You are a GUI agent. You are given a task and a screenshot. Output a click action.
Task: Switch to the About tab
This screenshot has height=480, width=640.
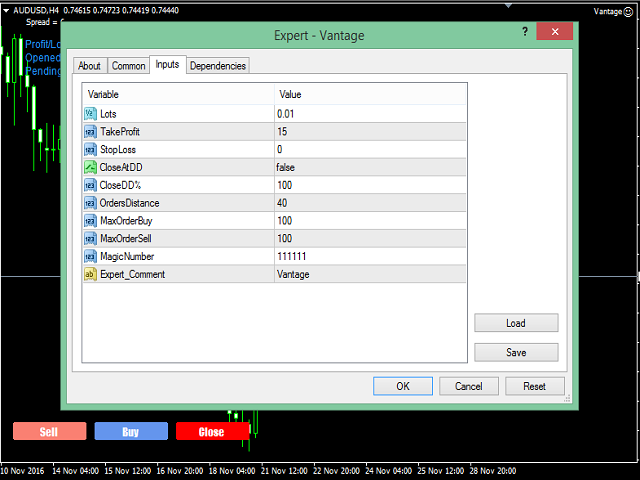tap(90, 66)
